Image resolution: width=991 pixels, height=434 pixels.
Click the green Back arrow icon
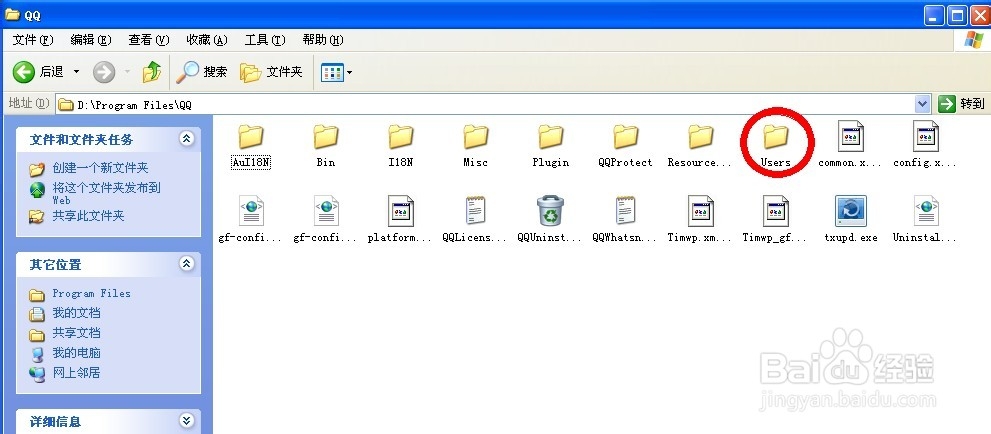[x=24, y=72]
